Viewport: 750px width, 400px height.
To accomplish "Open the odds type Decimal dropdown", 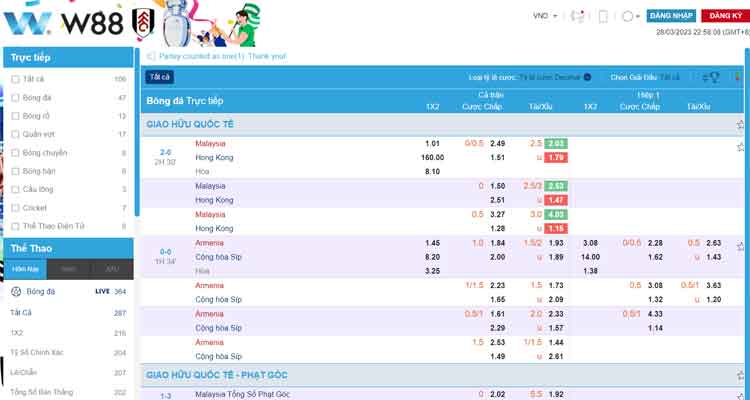I will (x=555, y=77).
